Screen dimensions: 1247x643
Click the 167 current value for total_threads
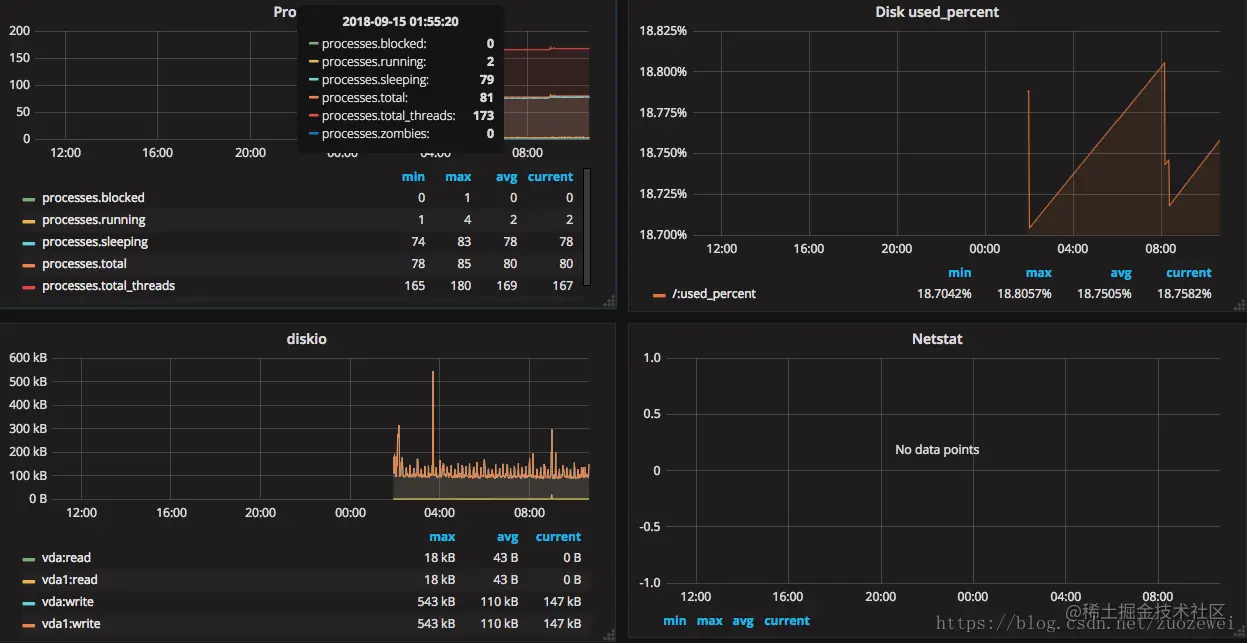(x=563, y=286)
